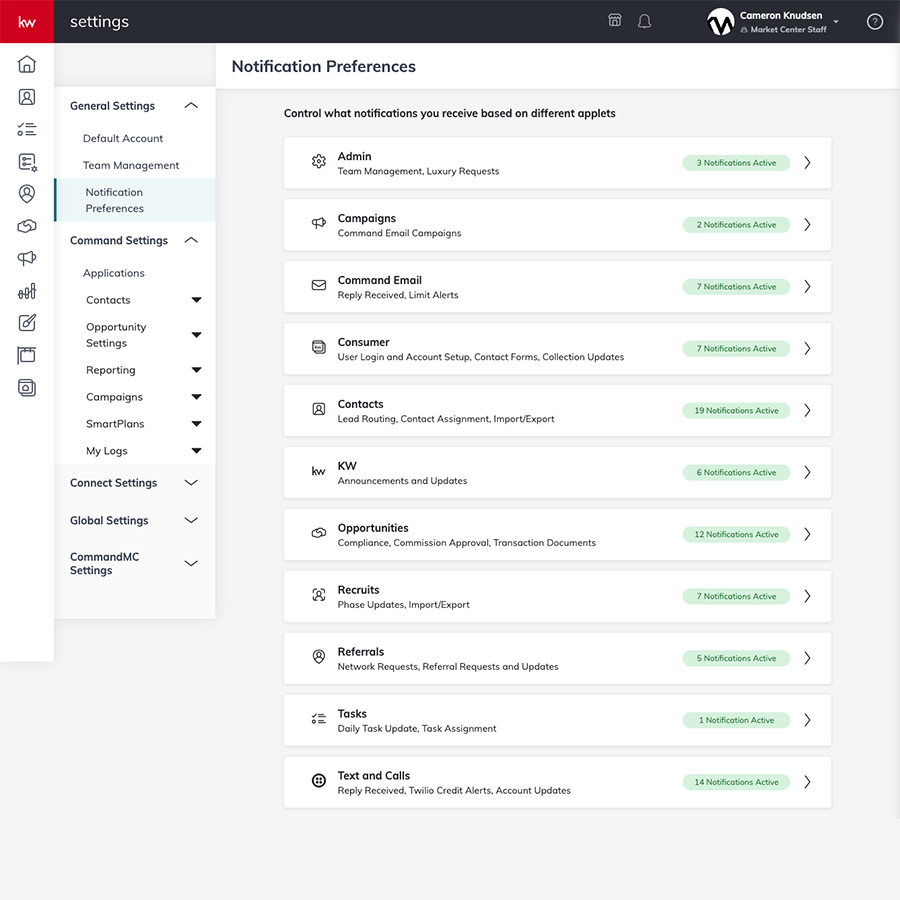The height and width of the screenshot is (900, 900).
Task: Click the Tasks card title
Action: tap(352, 714)
